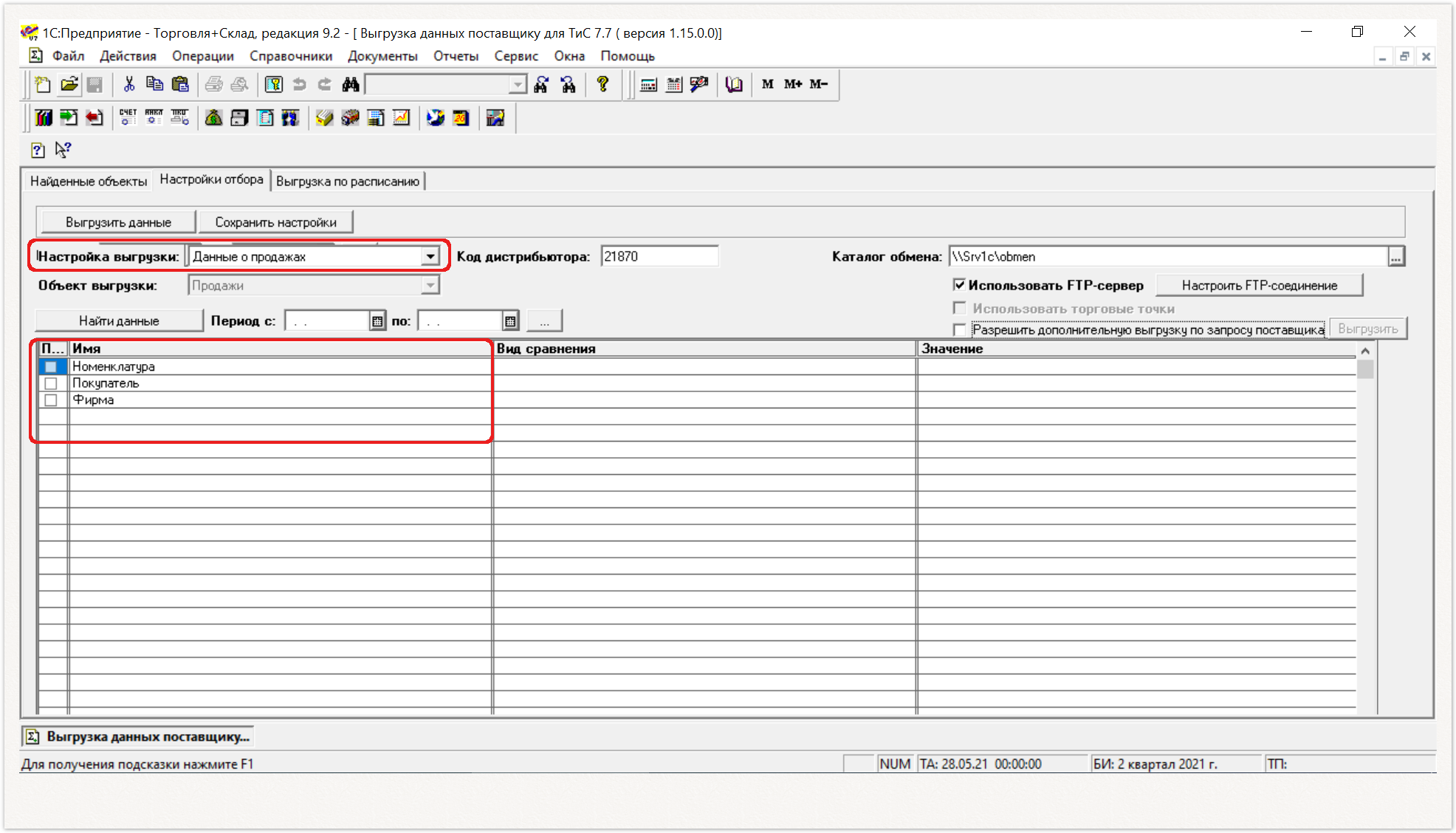Open the Период с calendar picker
The width and height of the screenshot is (1456, 833).
(x=377, y=321)
